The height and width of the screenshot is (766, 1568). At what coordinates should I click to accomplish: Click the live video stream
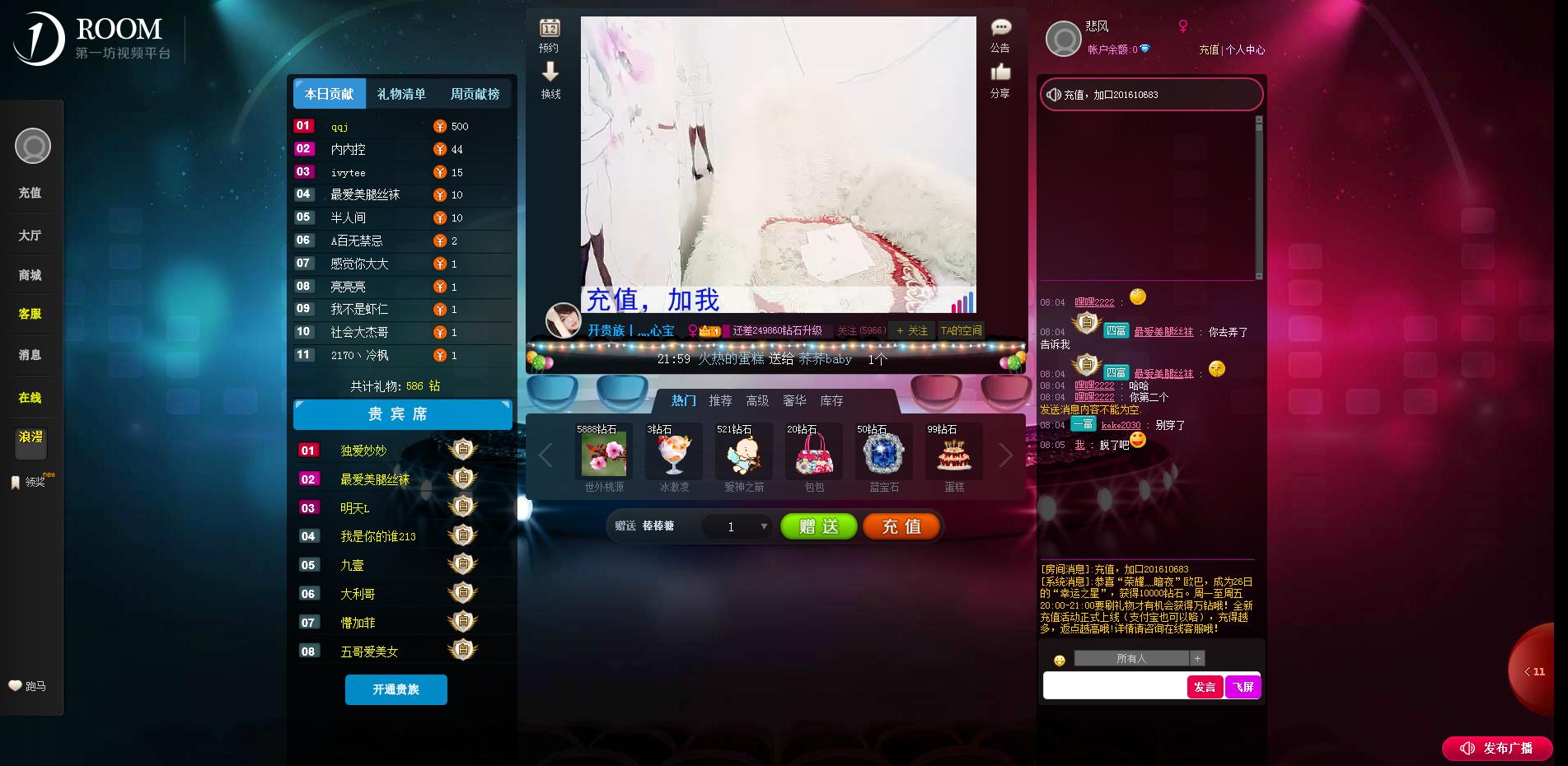click(x=778, y=165)
